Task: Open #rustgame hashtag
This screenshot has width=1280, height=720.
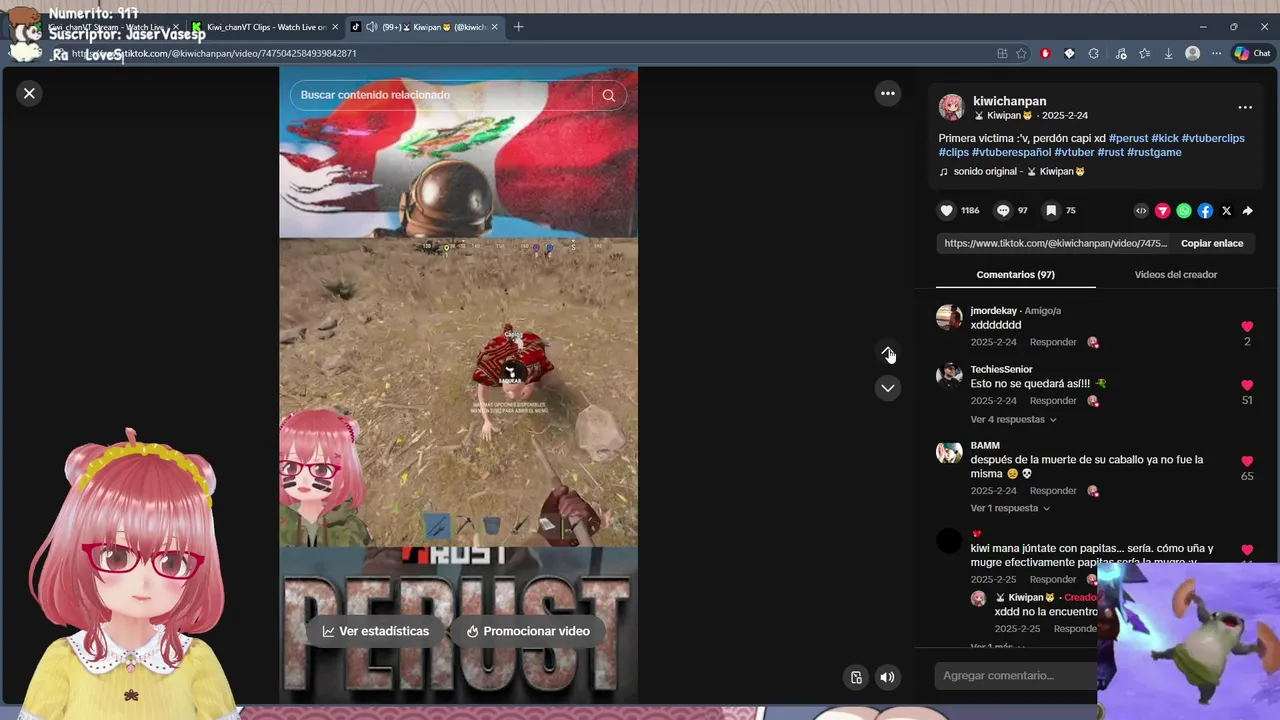Action: tap(1154, 152)
